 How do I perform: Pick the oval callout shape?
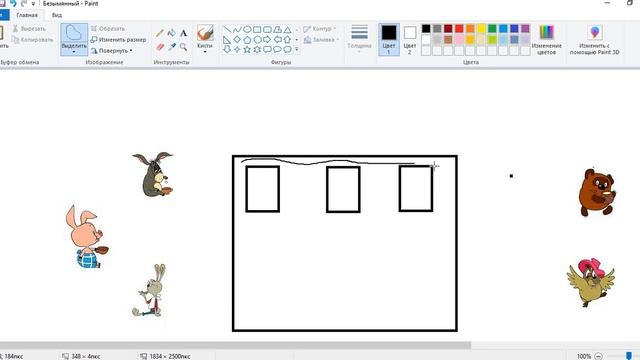pyautogui.click(x=277, y=49)
